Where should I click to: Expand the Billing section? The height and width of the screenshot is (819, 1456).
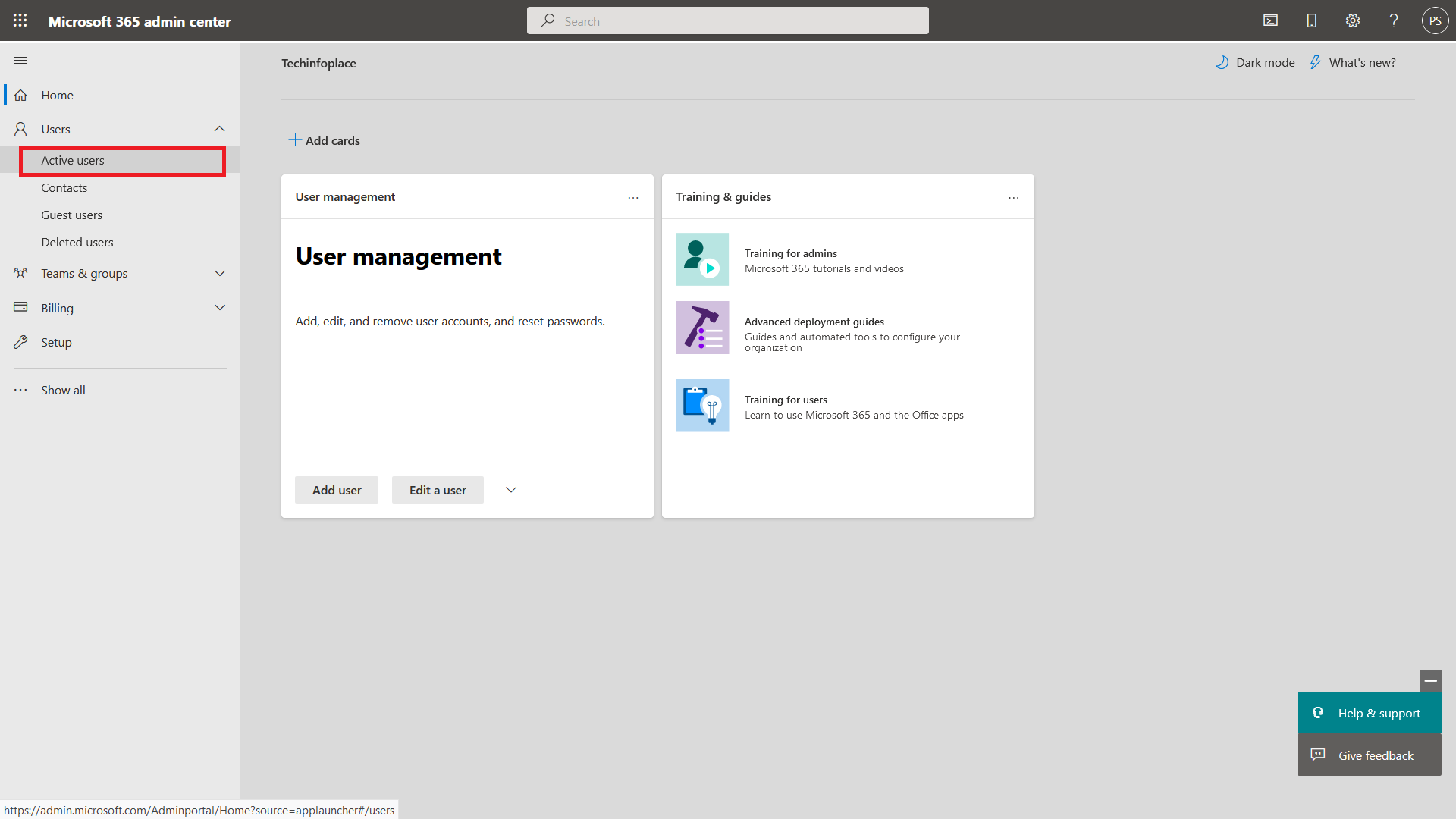(219, 307)
